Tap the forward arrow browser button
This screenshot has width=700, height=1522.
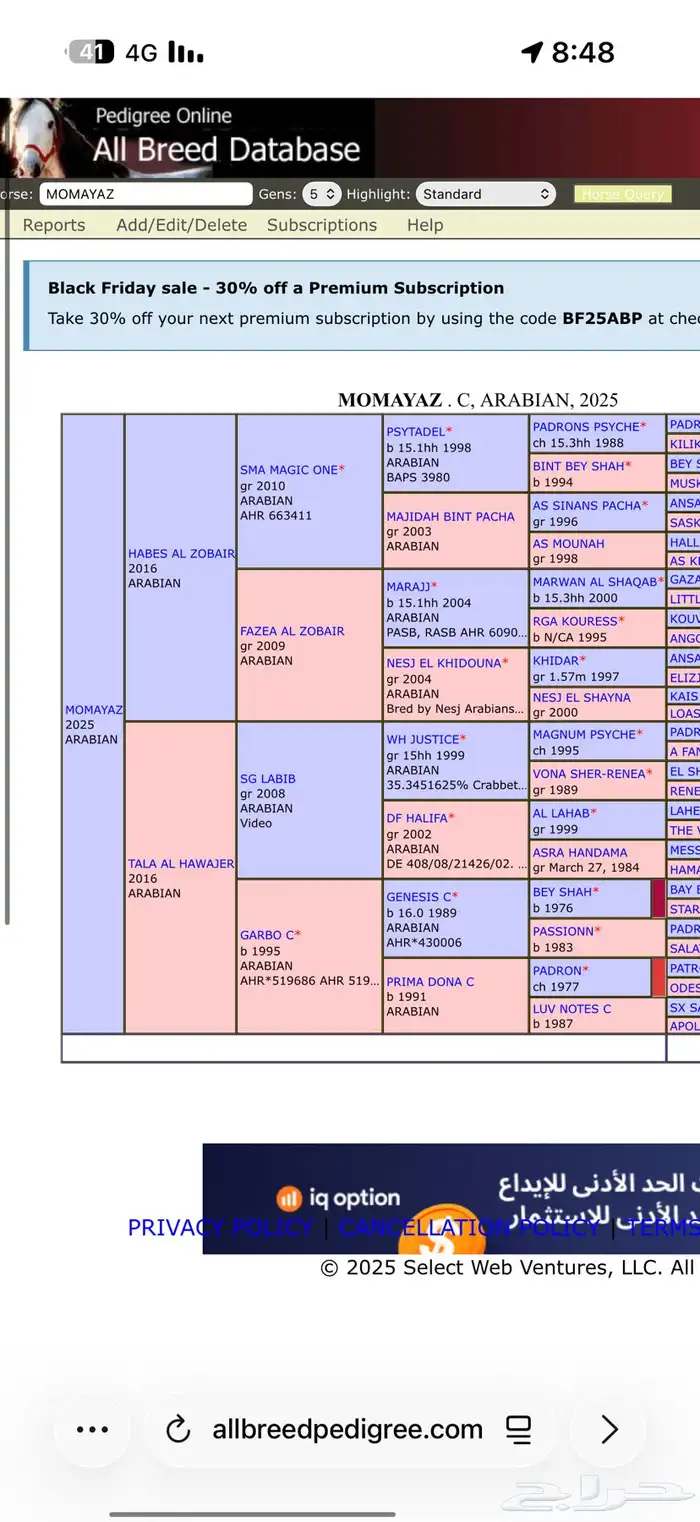[609, 1430]
